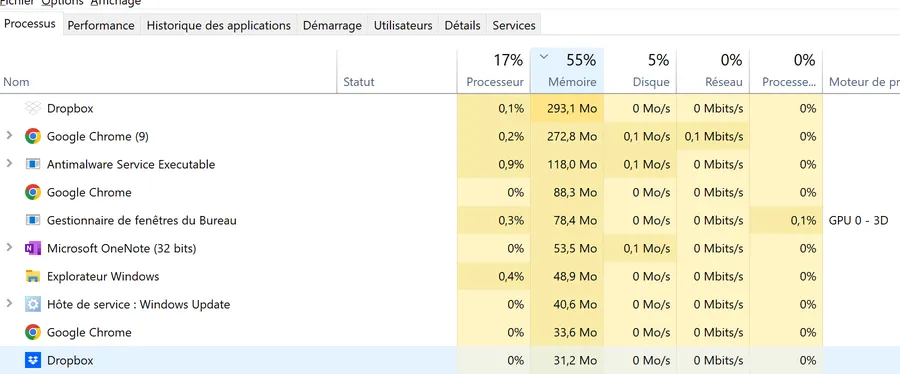The height and width of the screenshot is (374, 900).
Task: Expand Hôte de service : Windows Update
Action: pyautogui.click(x=9, y=303)
